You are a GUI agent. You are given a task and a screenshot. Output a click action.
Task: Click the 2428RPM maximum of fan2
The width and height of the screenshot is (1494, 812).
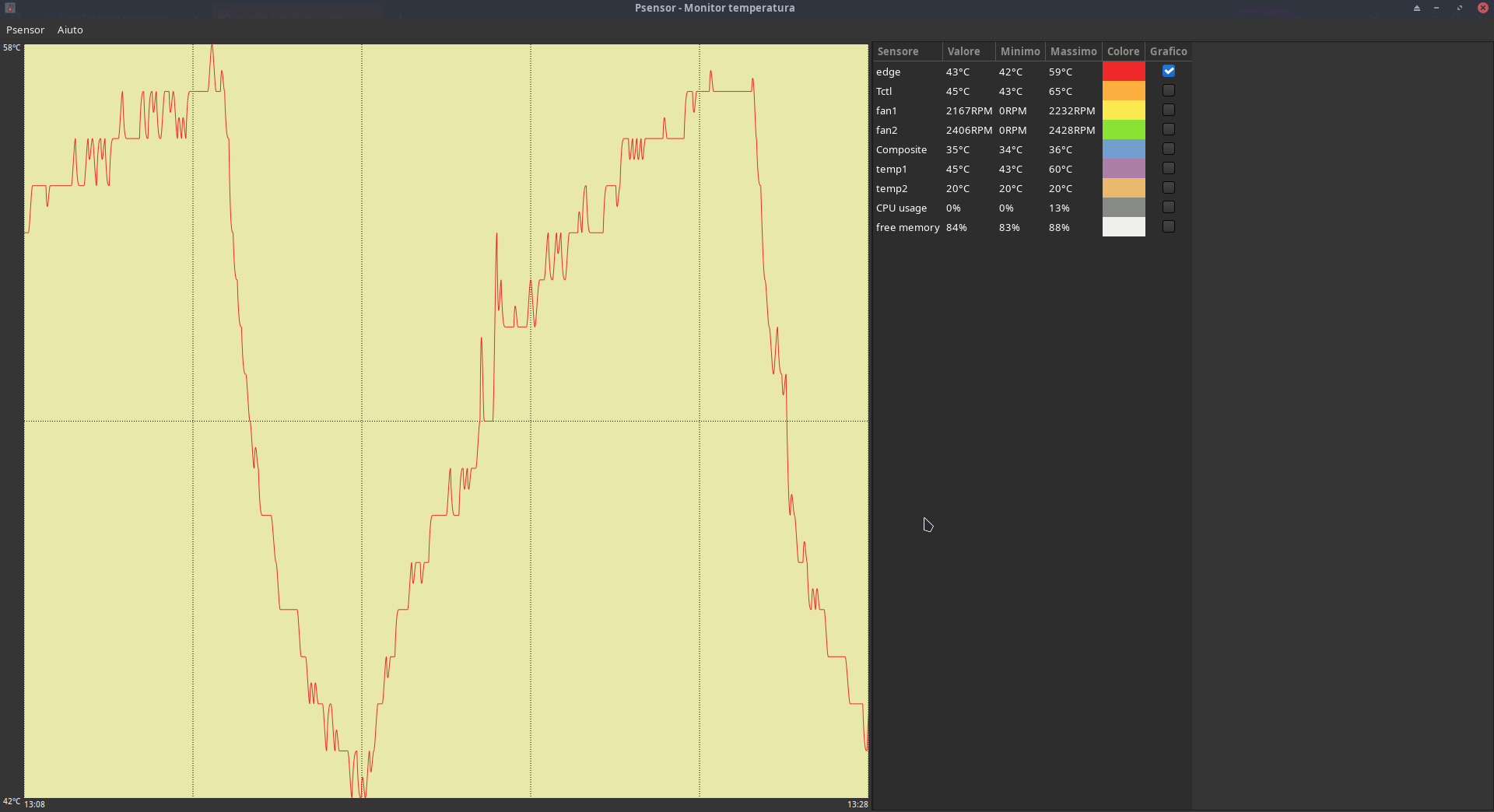1071,130
